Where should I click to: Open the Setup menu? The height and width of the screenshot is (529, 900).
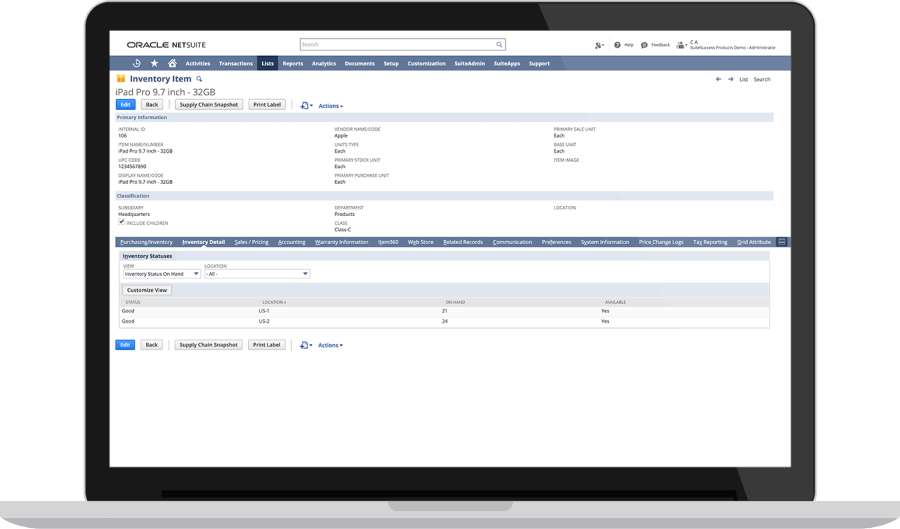391,63
